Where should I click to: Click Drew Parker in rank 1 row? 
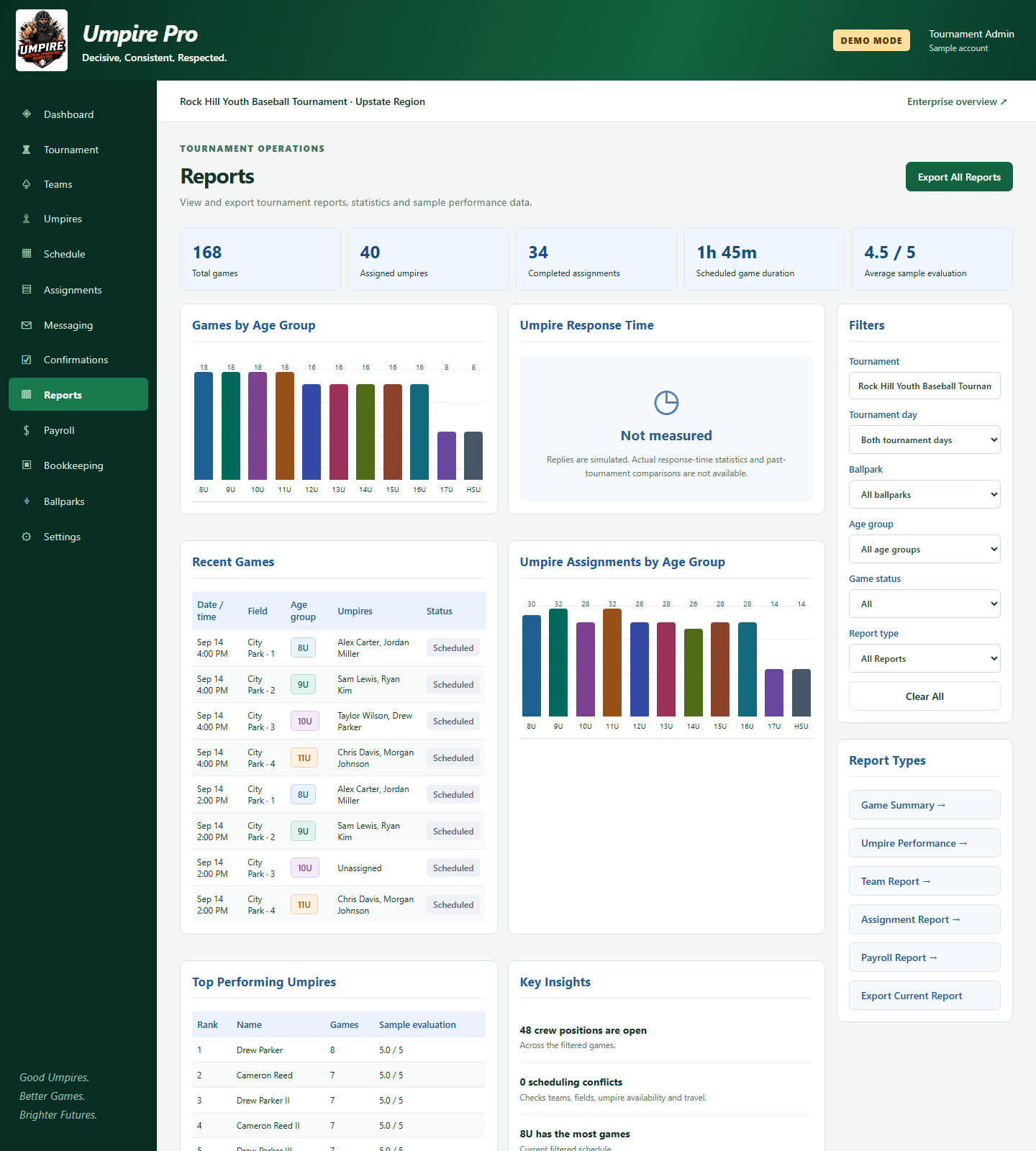tap(260, 1050)
